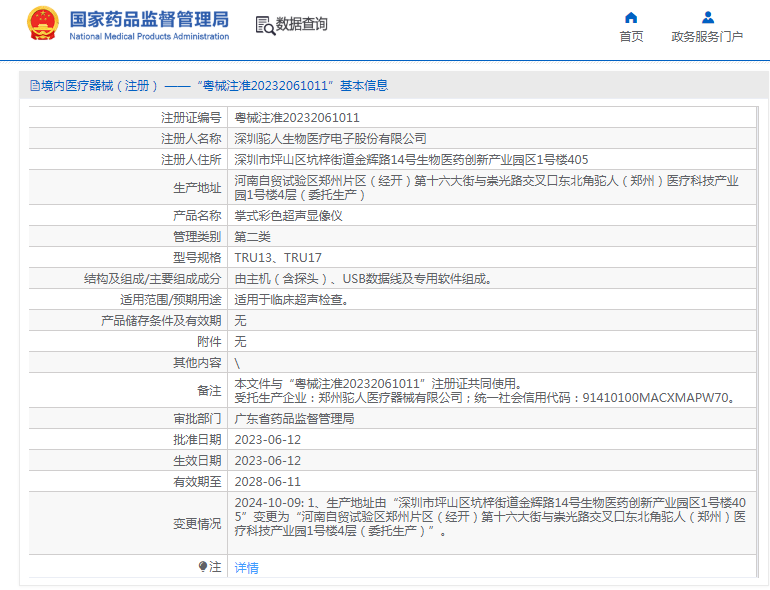Click the 型号规格 label
This screenshot has width=770, height=590.
click(x=197, y=257)
